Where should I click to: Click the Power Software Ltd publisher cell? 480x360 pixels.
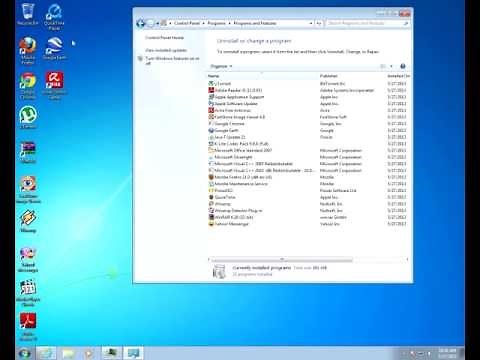338,190
